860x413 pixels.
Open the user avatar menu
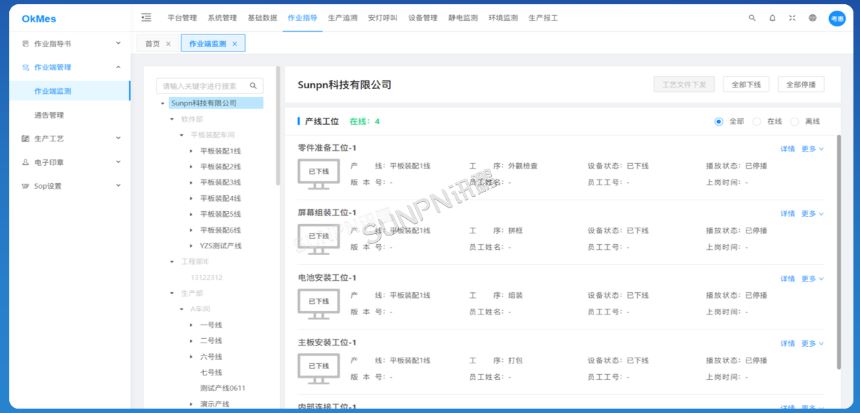(837, 18)
